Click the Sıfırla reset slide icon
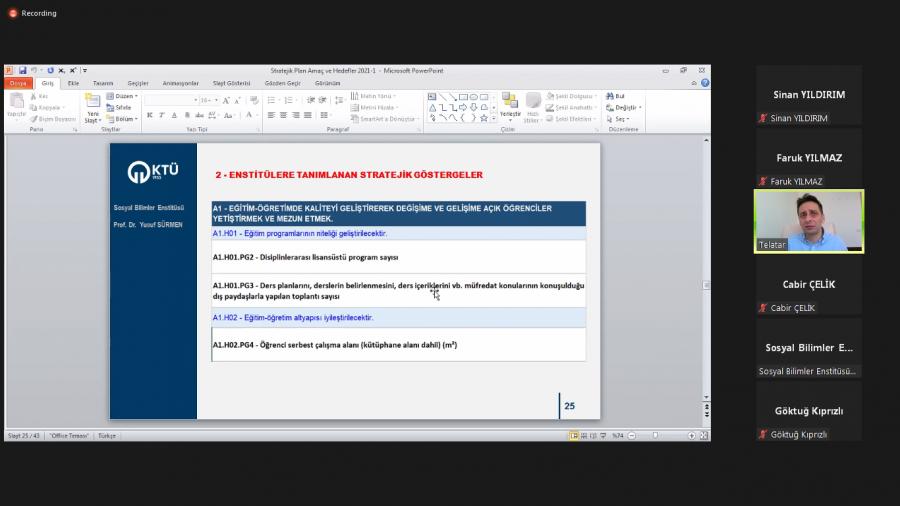Image resolution: width=900 pixels, height=506 pixels. pos(119,107)
